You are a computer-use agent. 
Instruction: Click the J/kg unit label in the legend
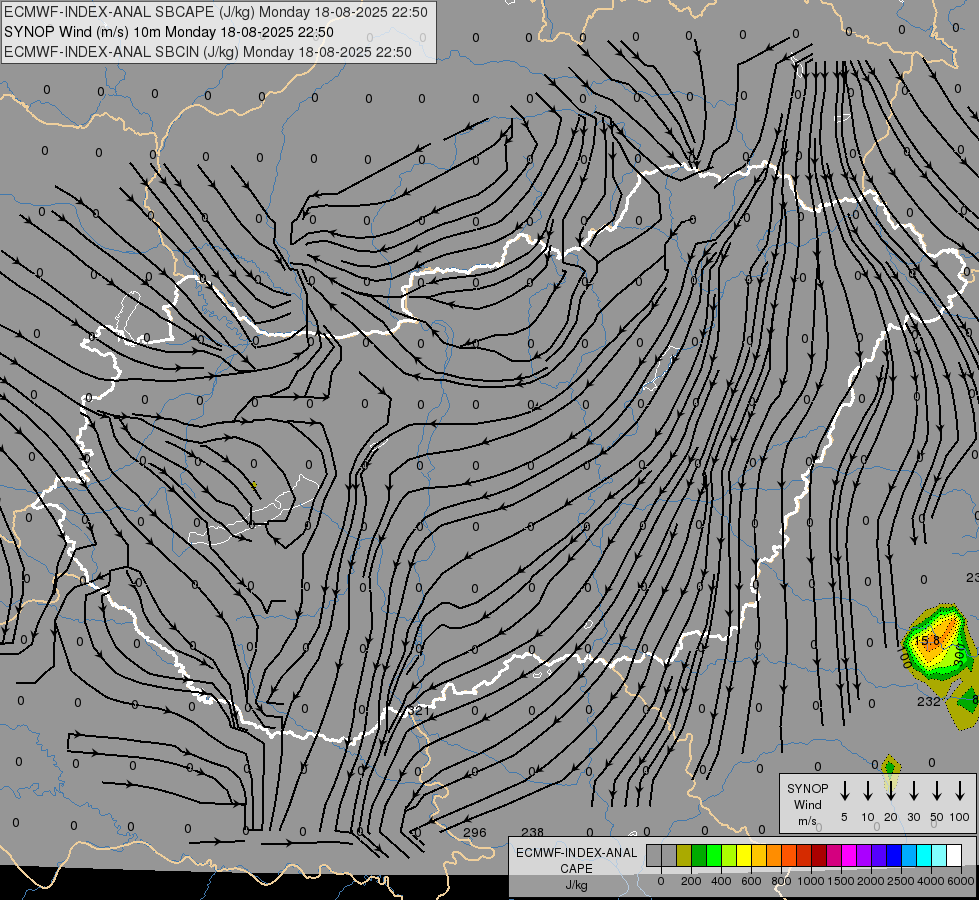coord(576,885)
